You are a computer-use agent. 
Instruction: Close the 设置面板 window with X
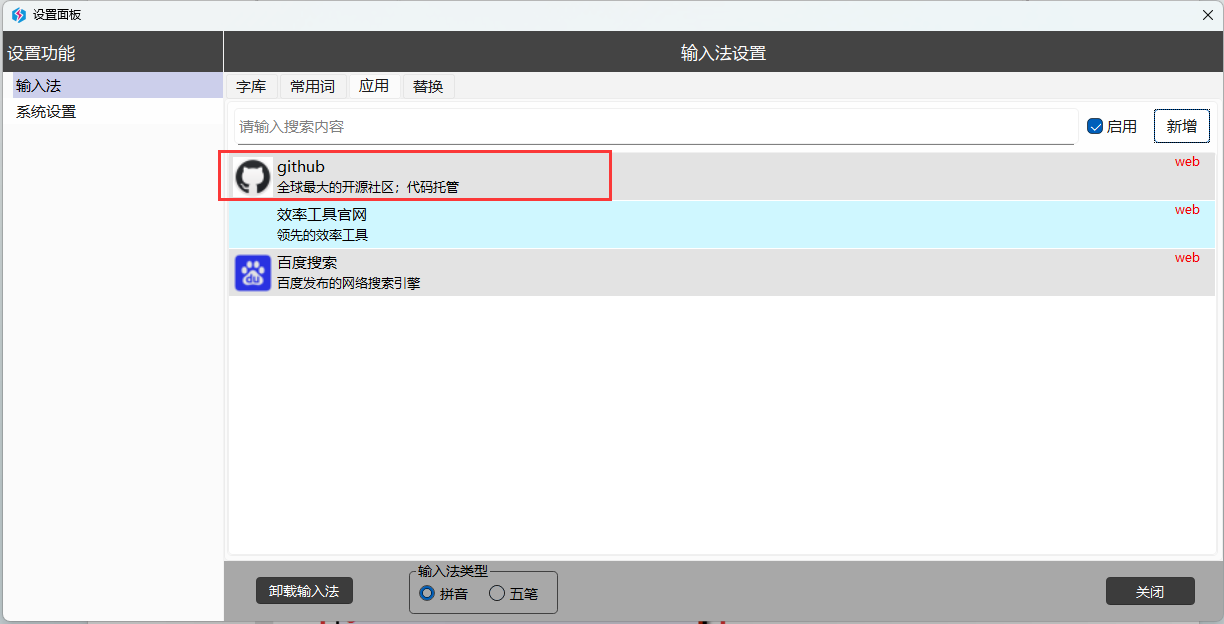[1207, 15]
